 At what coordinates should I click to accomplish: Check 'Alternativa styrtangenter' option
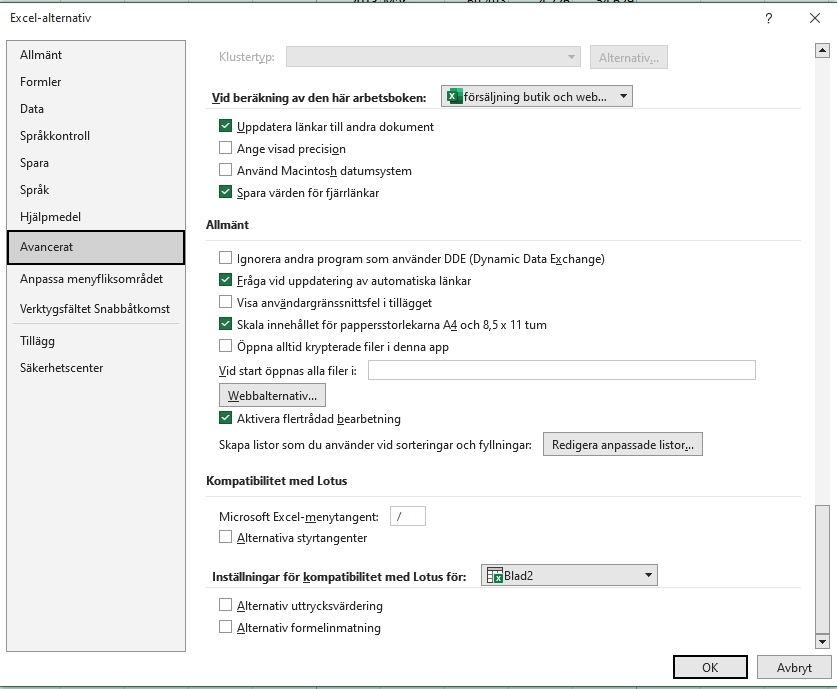pos(225,538)
